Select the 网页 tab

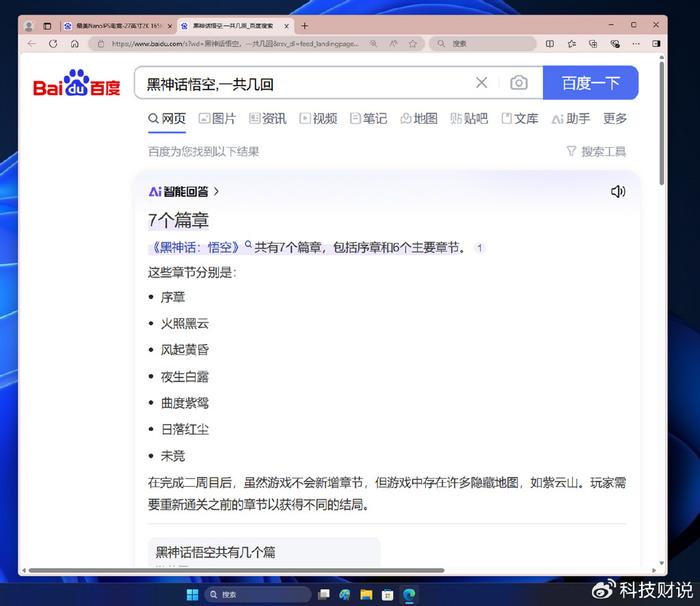coord(167,118)
